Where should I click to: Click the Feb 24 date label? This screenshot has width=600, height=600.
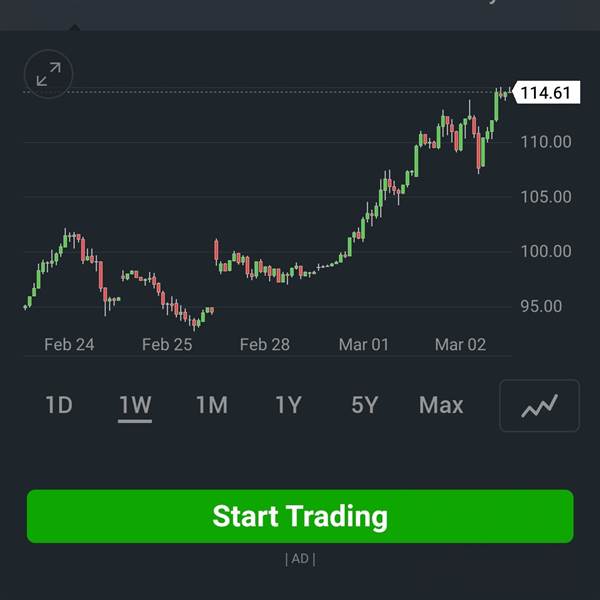pyautogui.click(x=69, y=344)
